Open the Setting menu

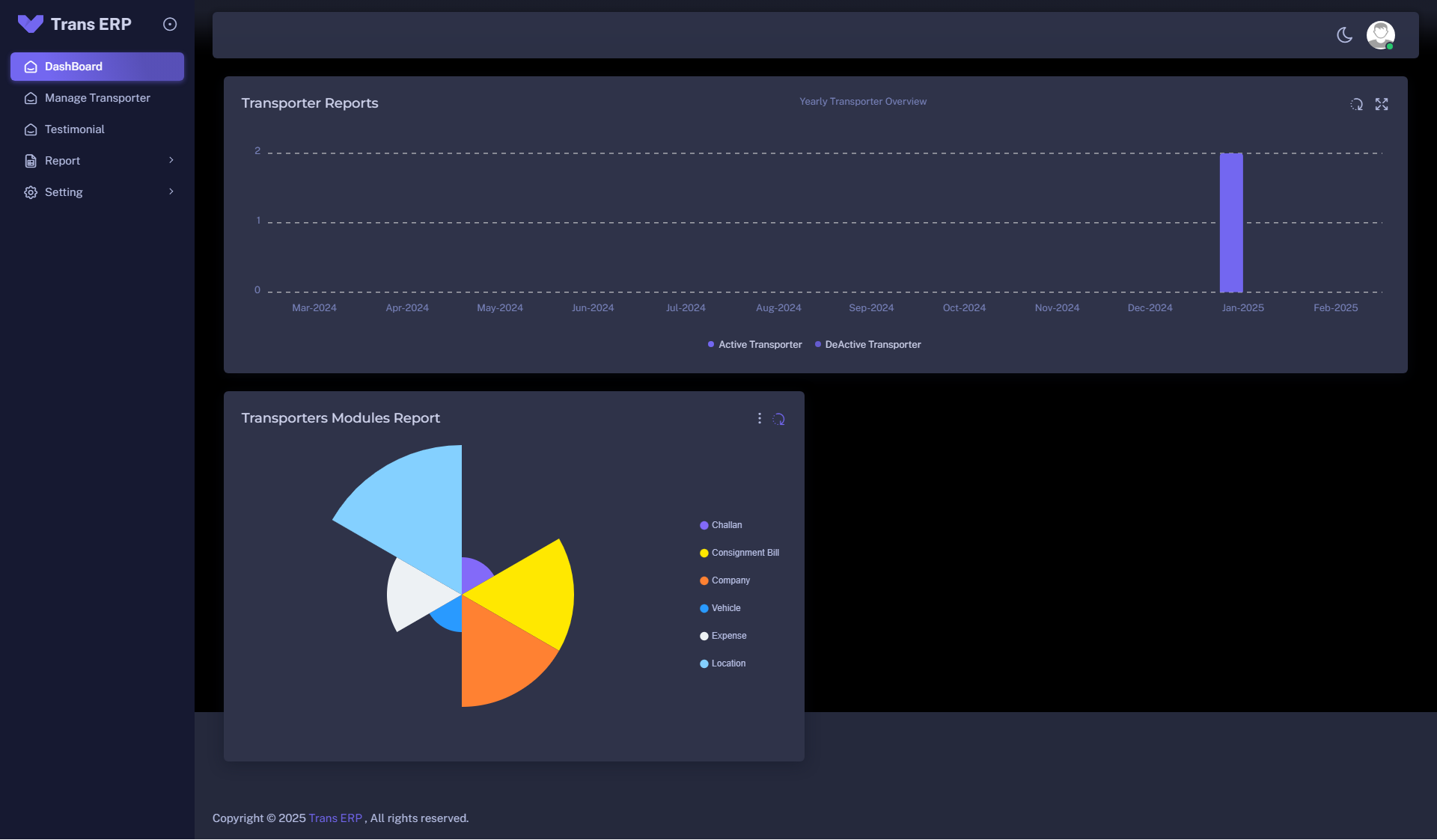[97, 192]
